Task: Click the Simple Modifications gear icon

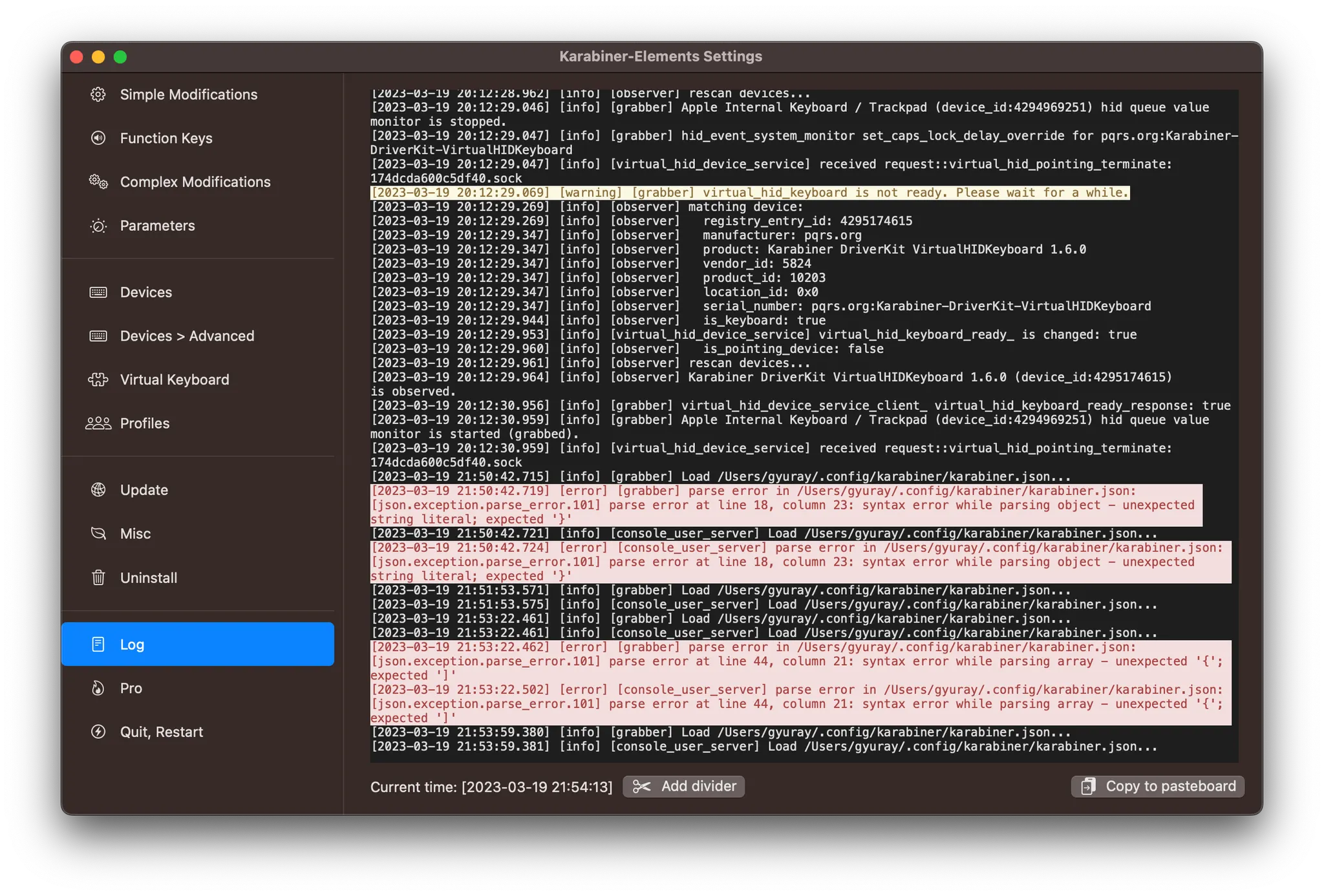Action: [98, 94]
